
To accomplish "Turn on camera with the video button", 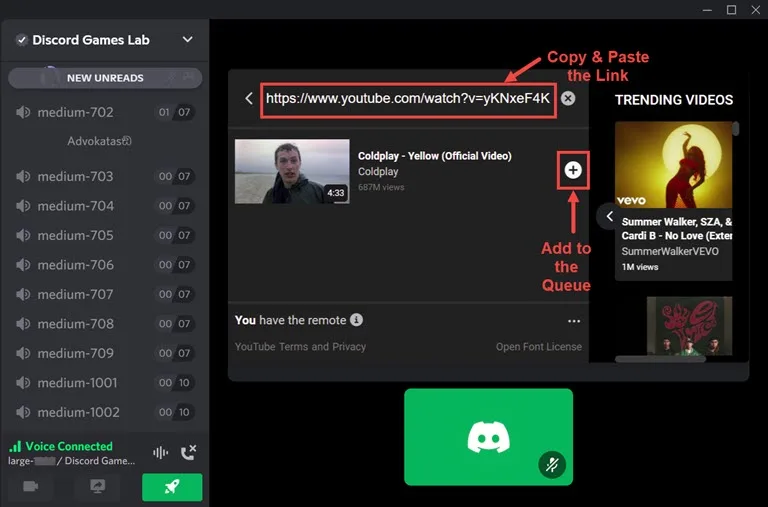I will click(x=30, y=486).
